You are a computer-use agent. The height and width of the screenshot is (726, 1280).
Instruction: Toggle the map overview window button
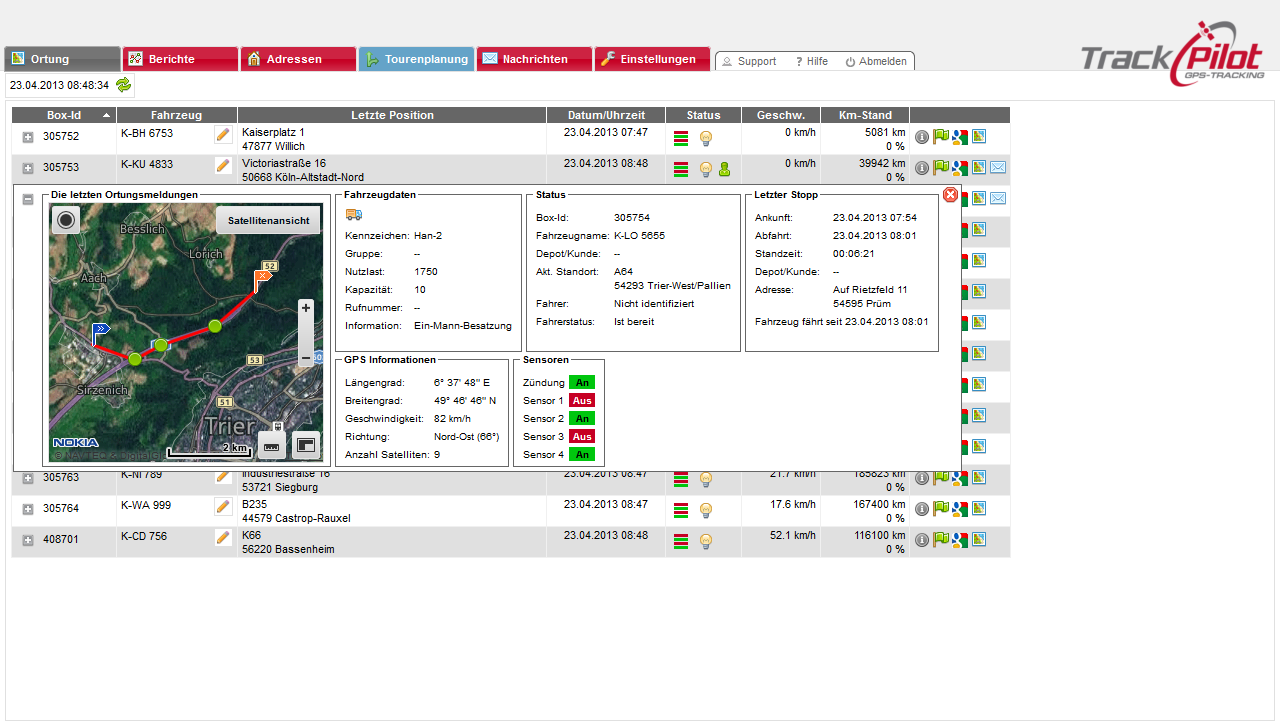(x=306, y=444)
